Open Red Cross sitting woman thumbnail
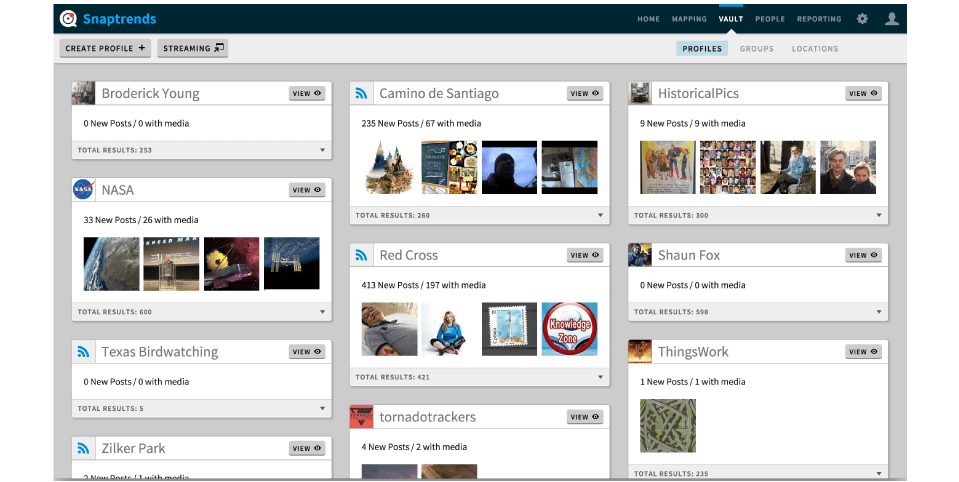 450,329
